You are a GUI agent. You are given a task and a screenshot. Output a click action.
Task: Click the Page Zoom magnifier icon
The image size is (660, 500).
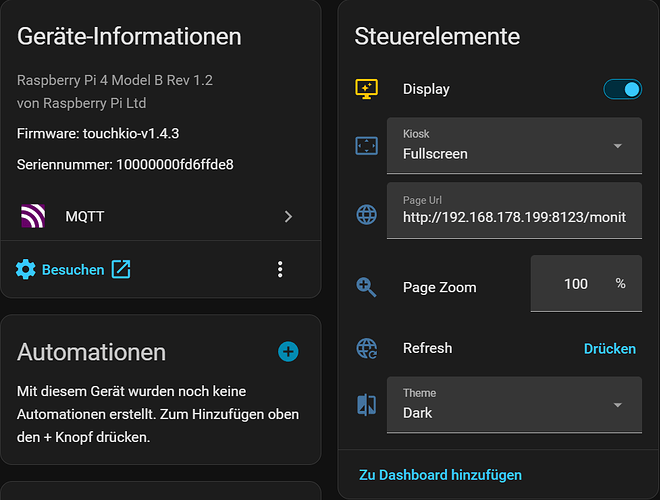pyautogui.click(x=367, y=287)
